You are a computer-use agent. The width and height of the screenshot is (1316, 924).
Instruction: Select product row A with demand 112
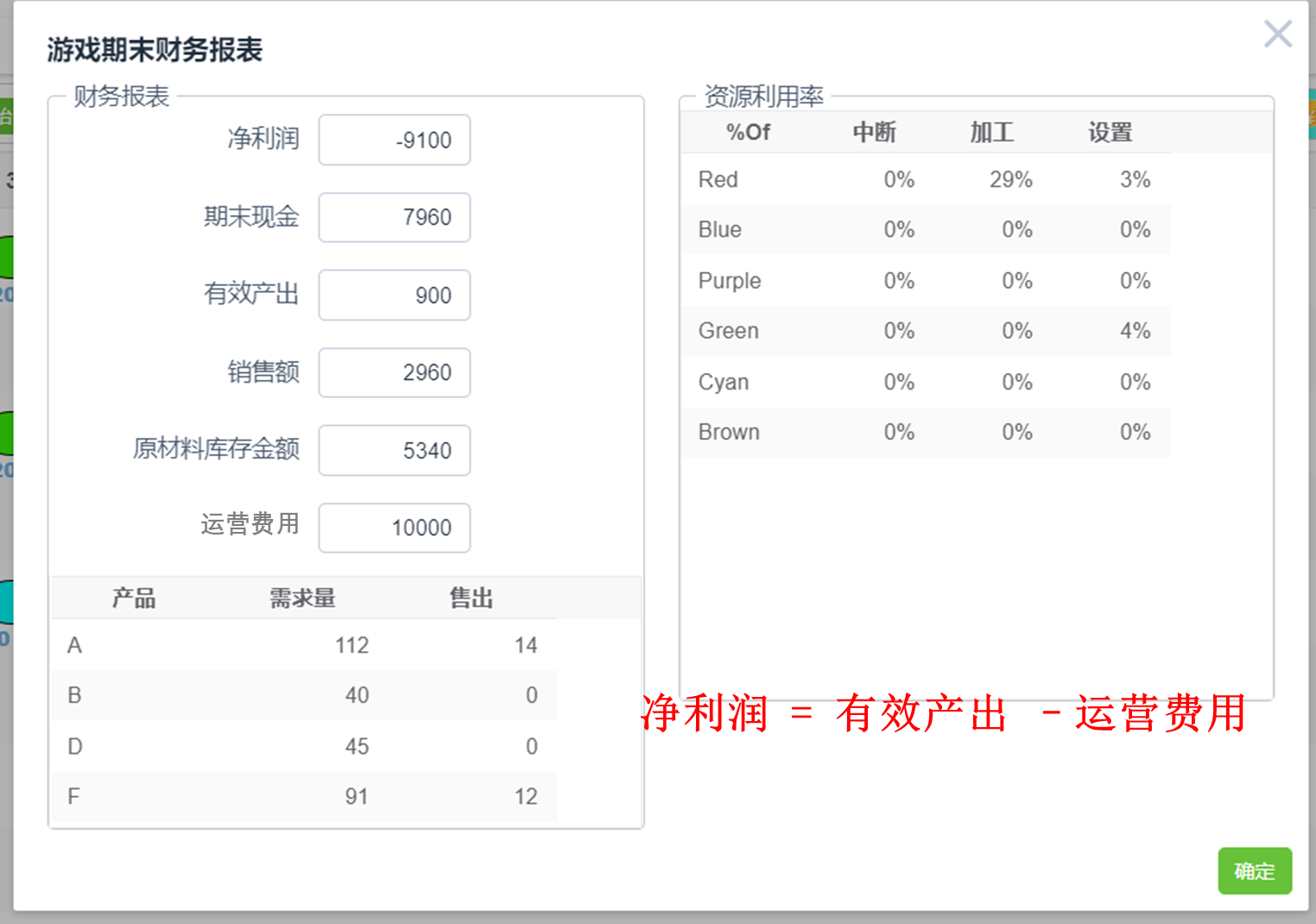(302, 645)
